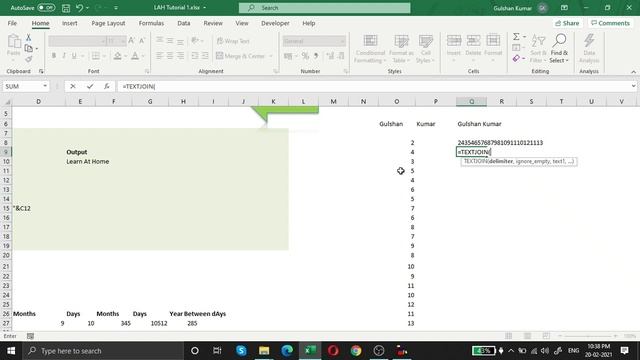Screen dimensions: 640x360
Task: Click the Share button
Action: click(567, 23)
